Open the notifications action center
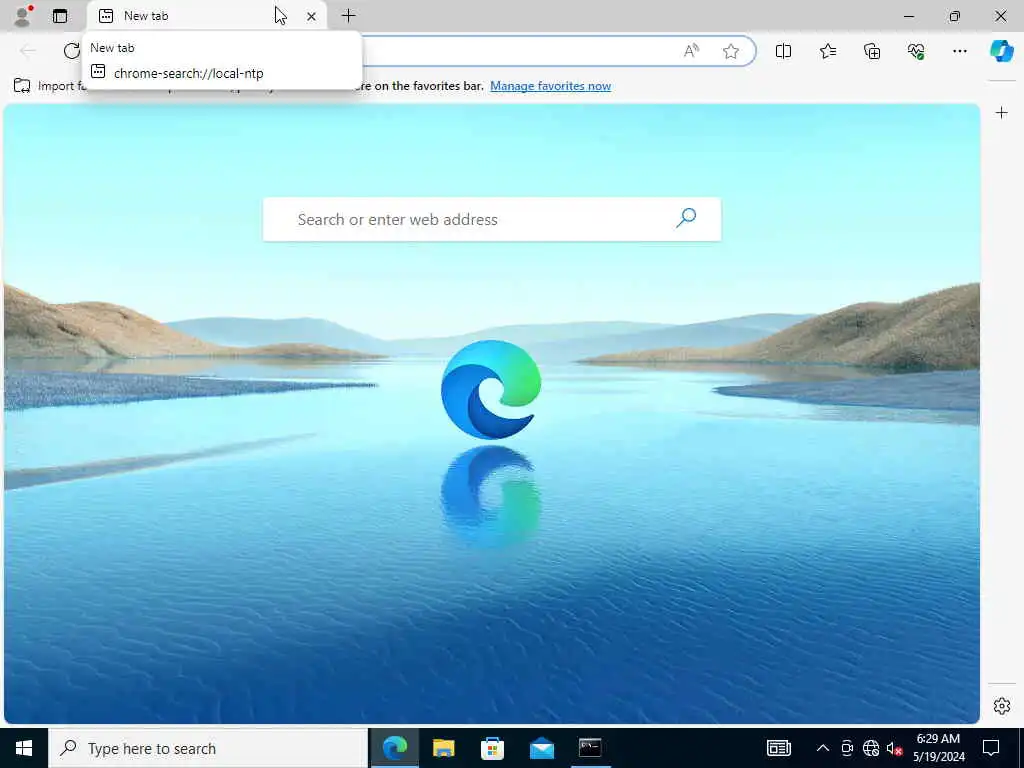 pyautogui.click(x=991, y=748)
